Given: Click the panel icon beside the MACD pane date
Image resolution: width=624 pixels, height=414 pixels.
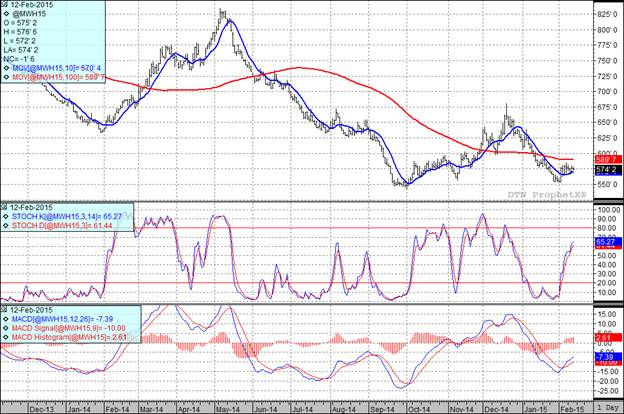Looking at the screenshot, I should click(x=5, y=310).
